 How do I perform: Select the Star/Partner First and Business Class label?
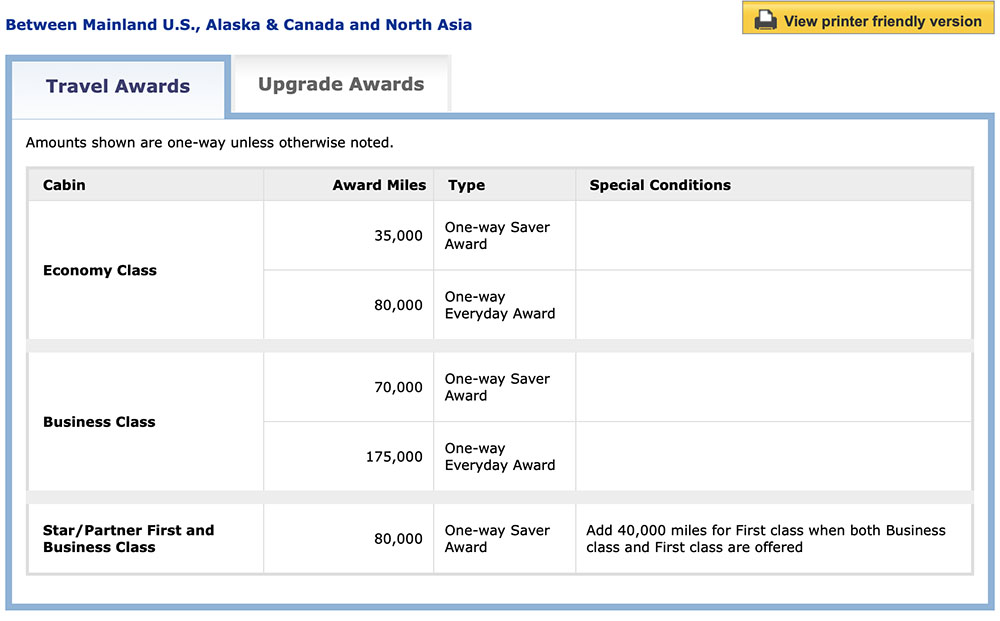pos(128,539)
